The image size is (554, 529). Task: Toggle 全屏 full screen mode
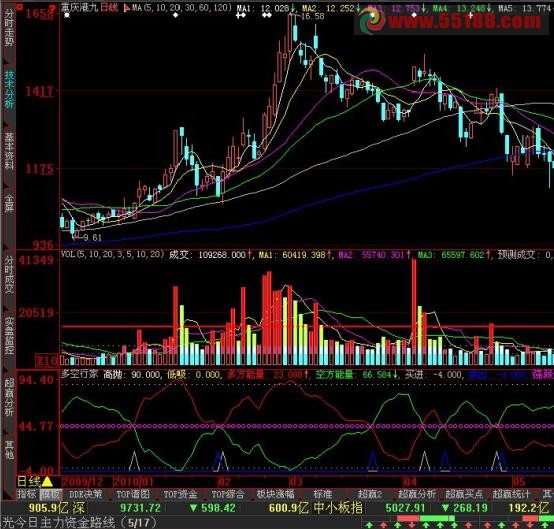9,202
